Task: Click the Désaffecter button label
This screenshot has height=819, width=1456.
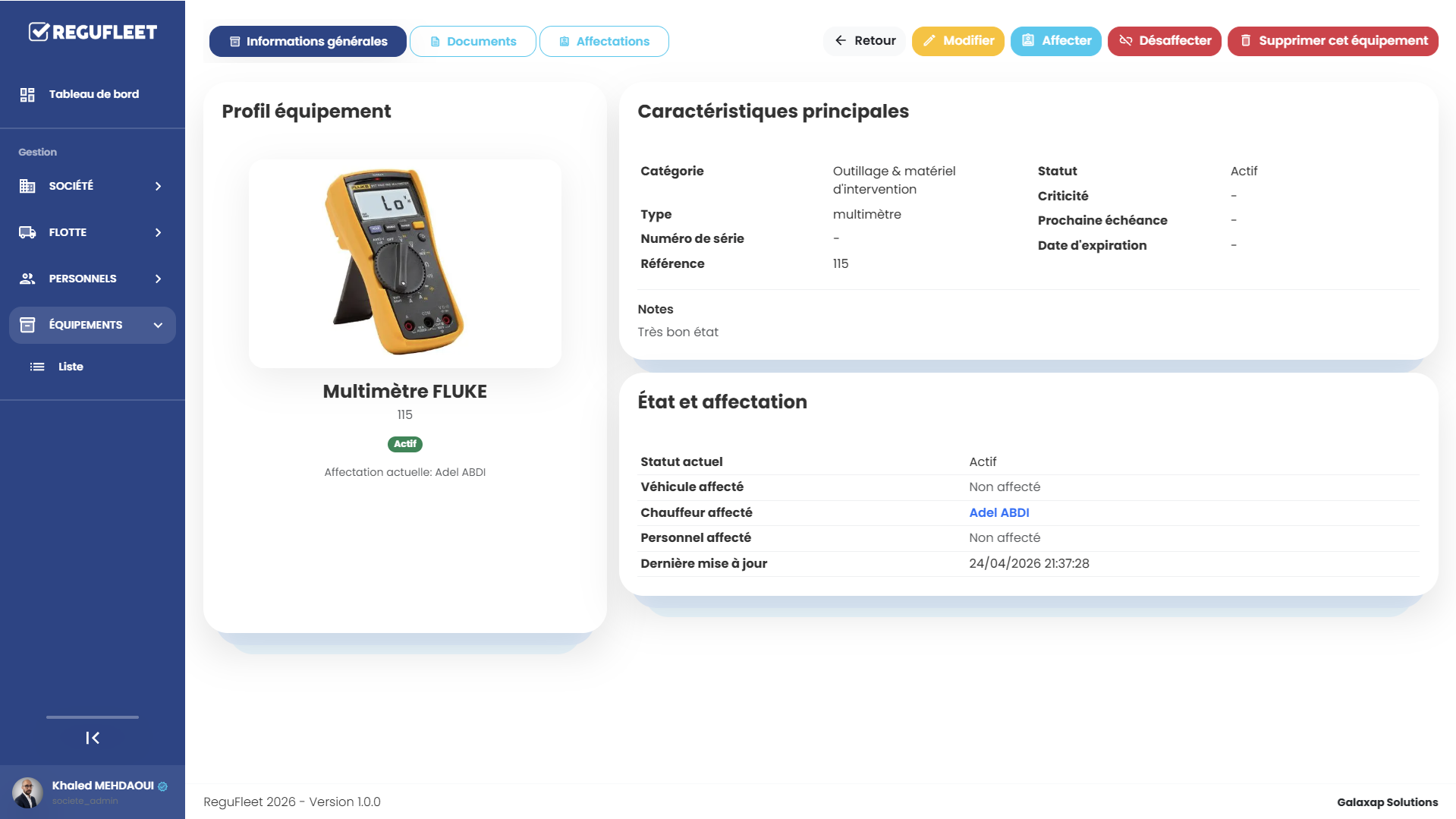Action: click(x=1175, y=41)
